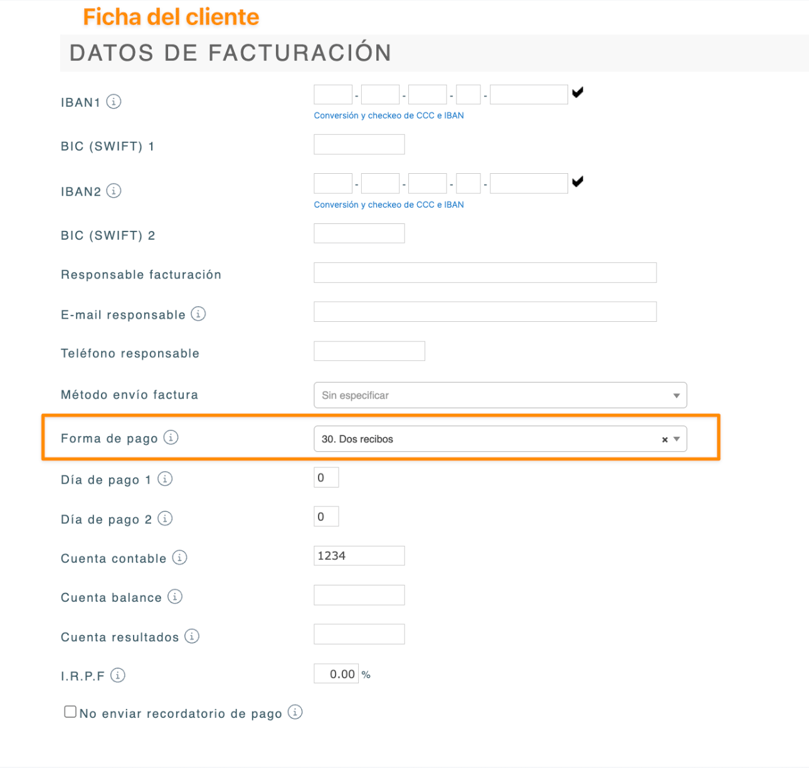Open Conversión y checkeo link under IBAN1
The image size is (809, 768).
pos(389,116)
